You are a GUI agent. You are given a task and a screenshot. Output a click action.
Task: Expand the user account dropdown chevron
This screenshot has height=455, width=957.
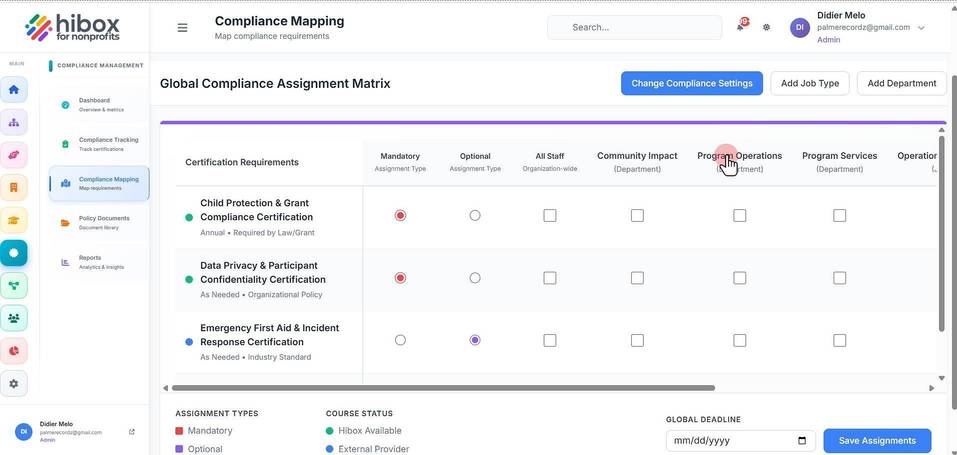pyautogui.click(x=921, y=28)
